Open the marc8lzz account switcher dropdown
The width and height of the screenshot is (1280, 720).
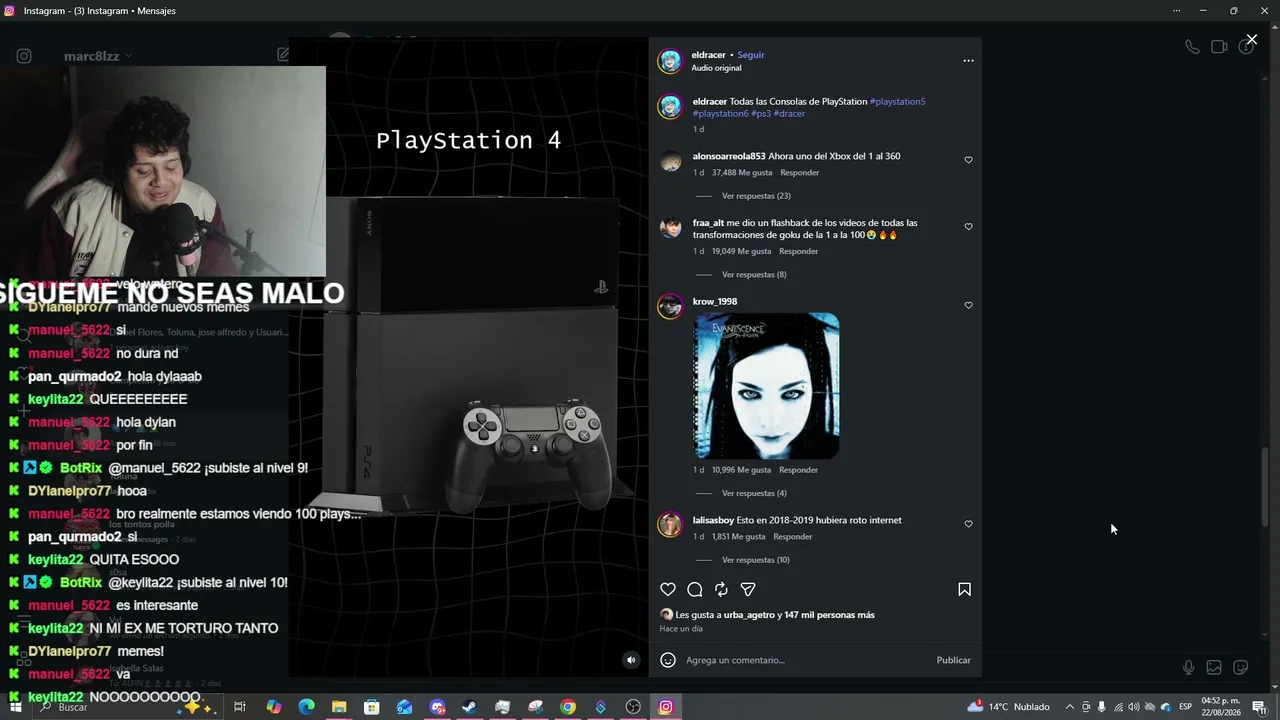point(98,56)
